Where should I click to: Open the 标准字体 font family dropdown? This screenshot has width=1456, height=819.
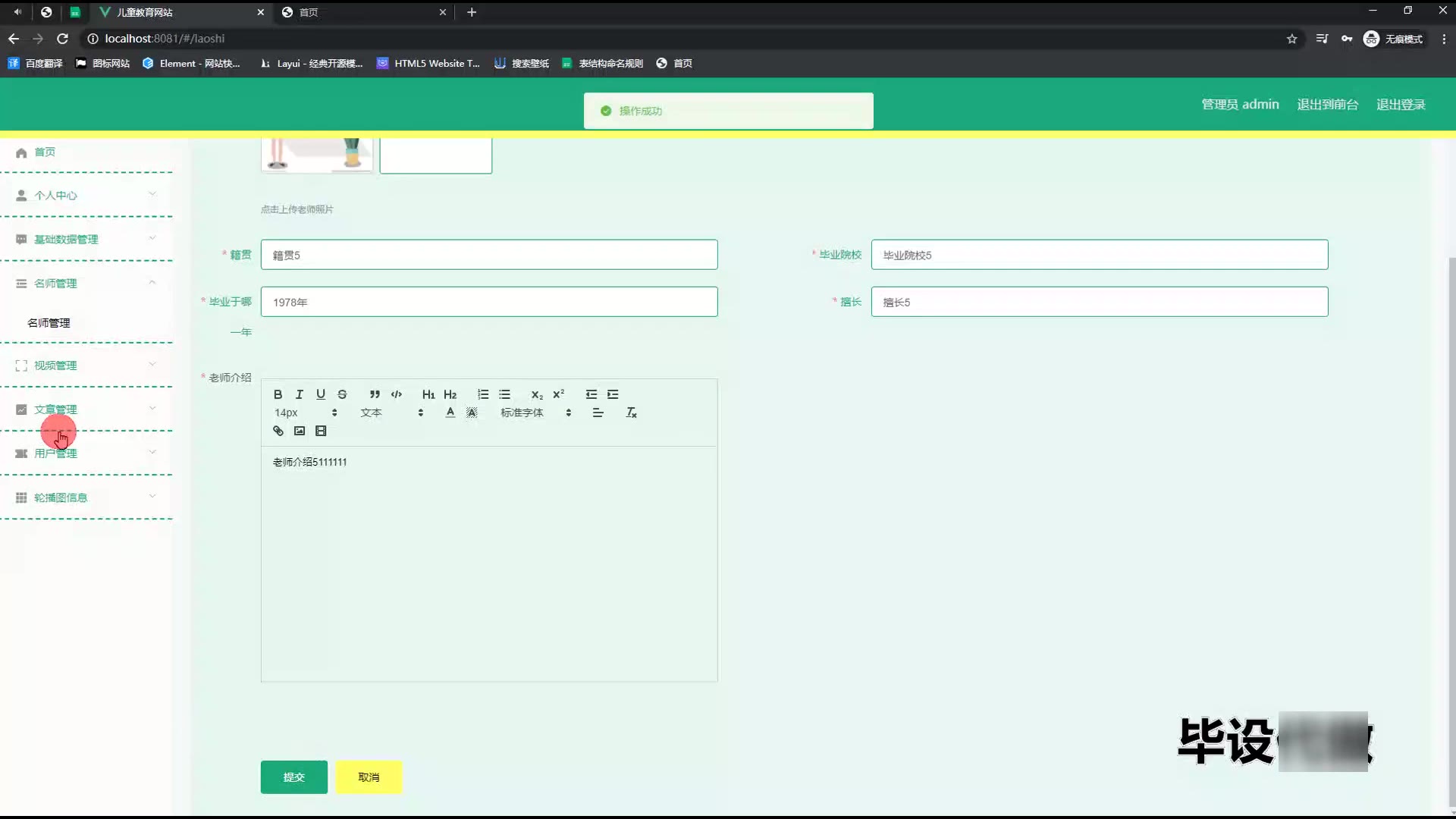click(535, 413)
